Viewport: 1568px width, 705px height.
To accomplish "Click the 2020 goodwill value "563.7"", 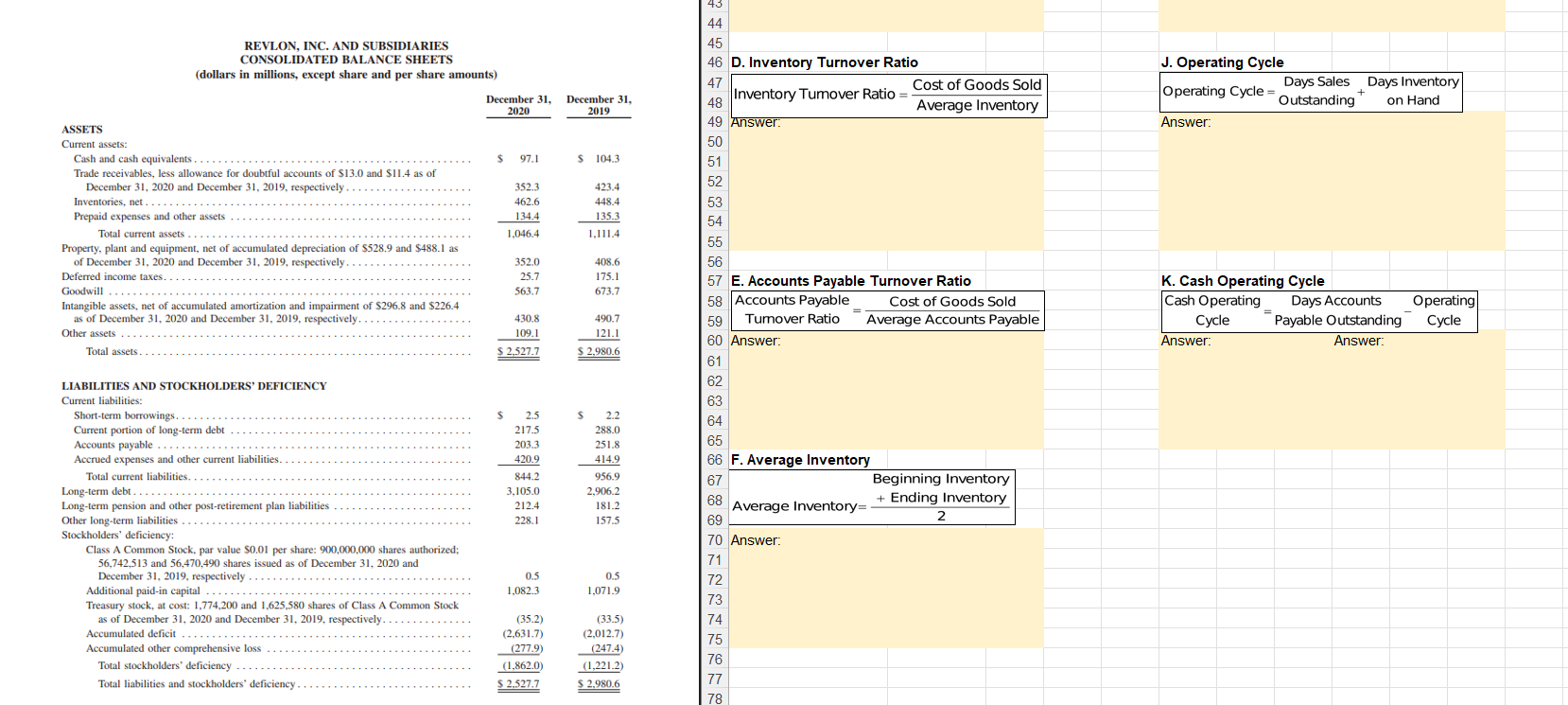I will coord(527,291).
